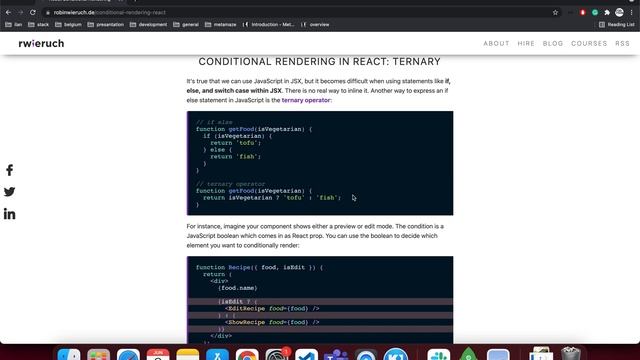Open Launchpad from the dock
Screen dimensions: 640x360
click(98, 354)
